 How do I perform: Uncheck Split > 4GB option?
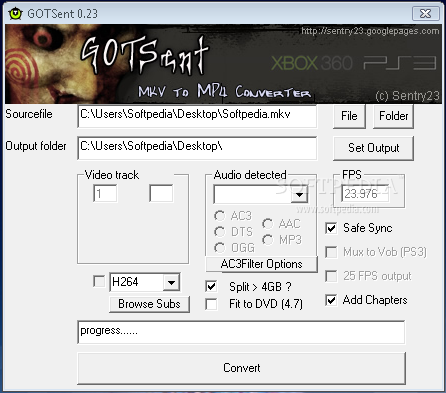(x=211, y=286)
